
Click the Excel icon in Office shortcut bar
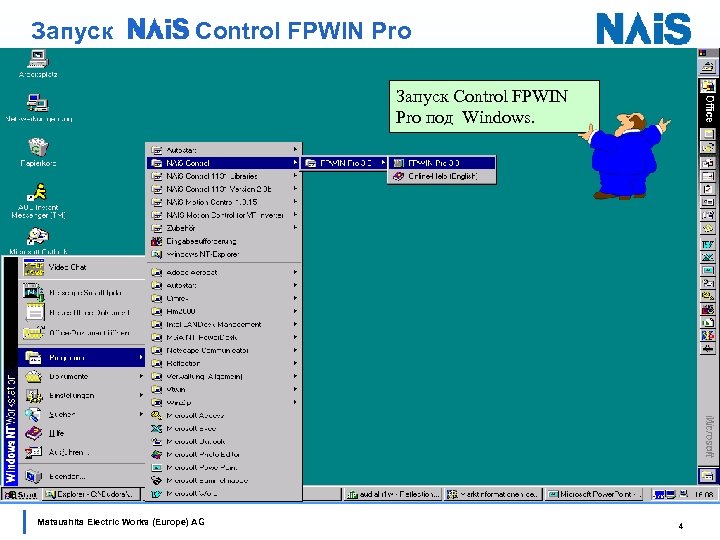pos(708,258)
